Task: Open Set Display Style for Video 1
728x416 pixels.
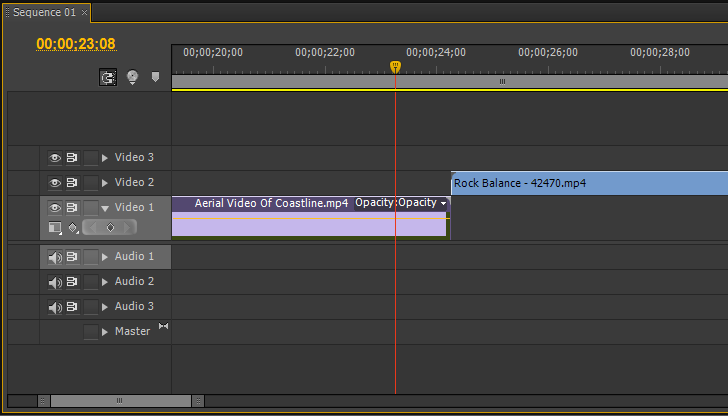Action: pos(55,228)
